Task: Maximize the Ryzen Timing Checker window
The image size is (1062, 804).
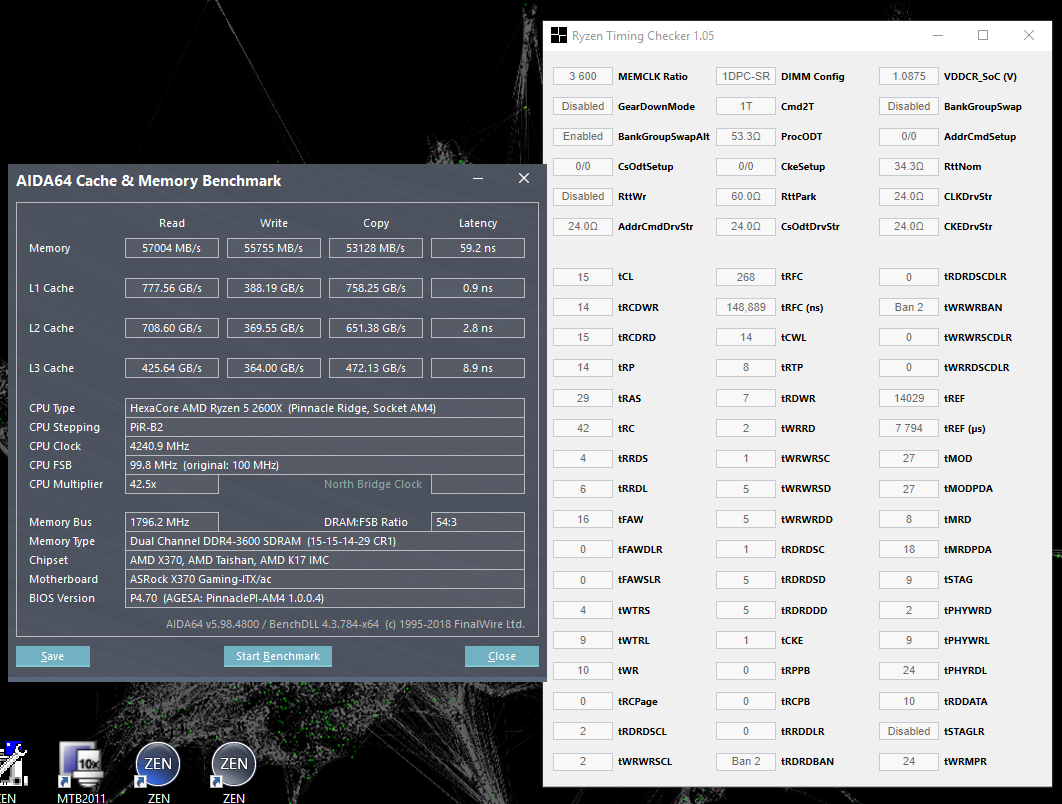Action: pyautogui.click(x=983, y=35)
